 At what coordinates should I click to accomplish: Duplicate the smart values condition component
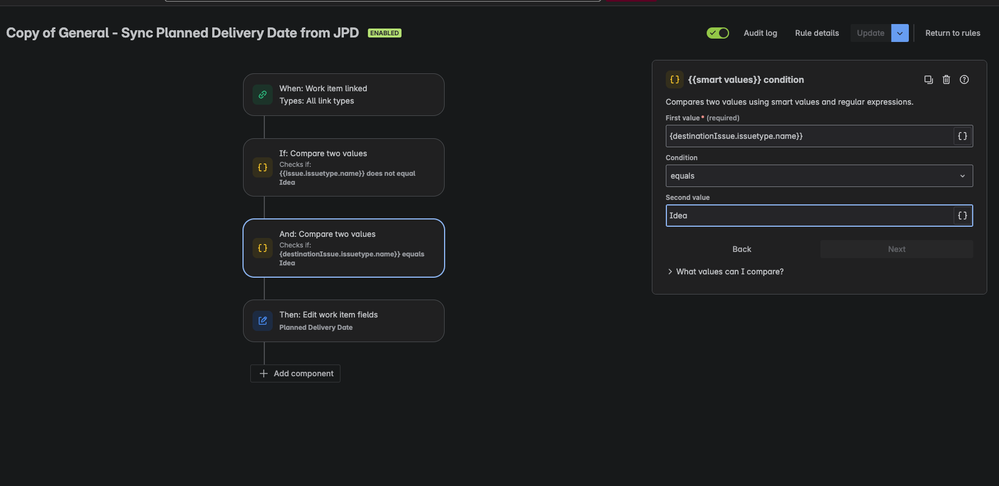pyautogui.click(x=928, y=80)
